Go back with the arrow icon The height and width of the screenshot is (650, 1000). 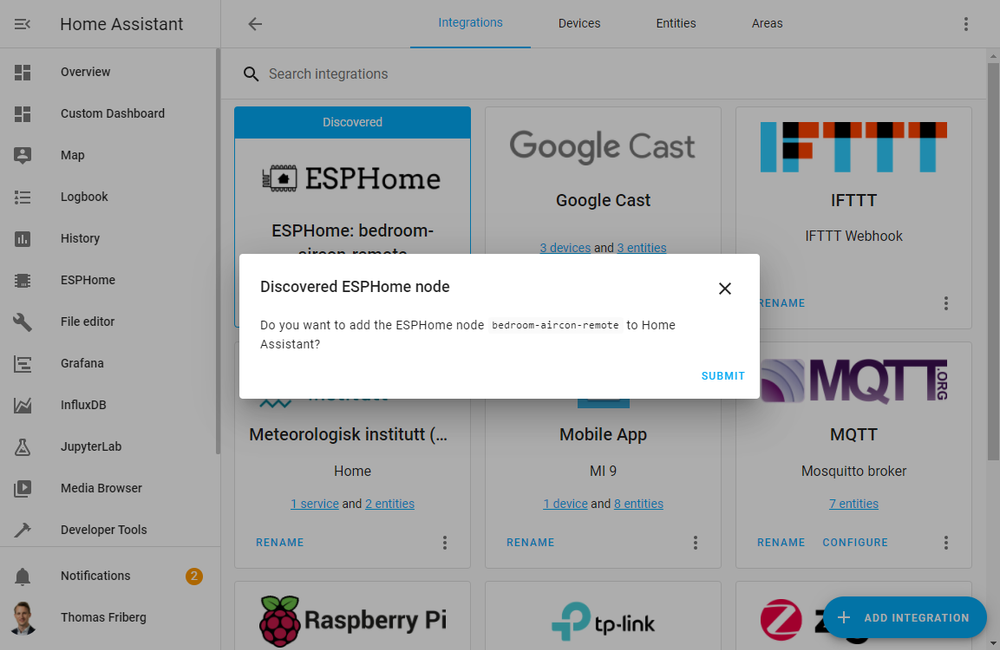[x=255, y=24]
